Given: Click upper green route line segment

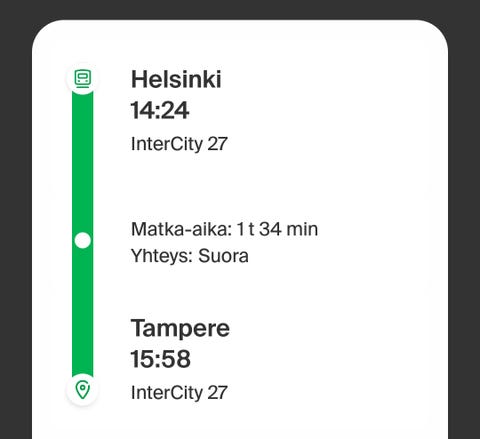Looking at the screenshot, I should click(x=83, y=163).
